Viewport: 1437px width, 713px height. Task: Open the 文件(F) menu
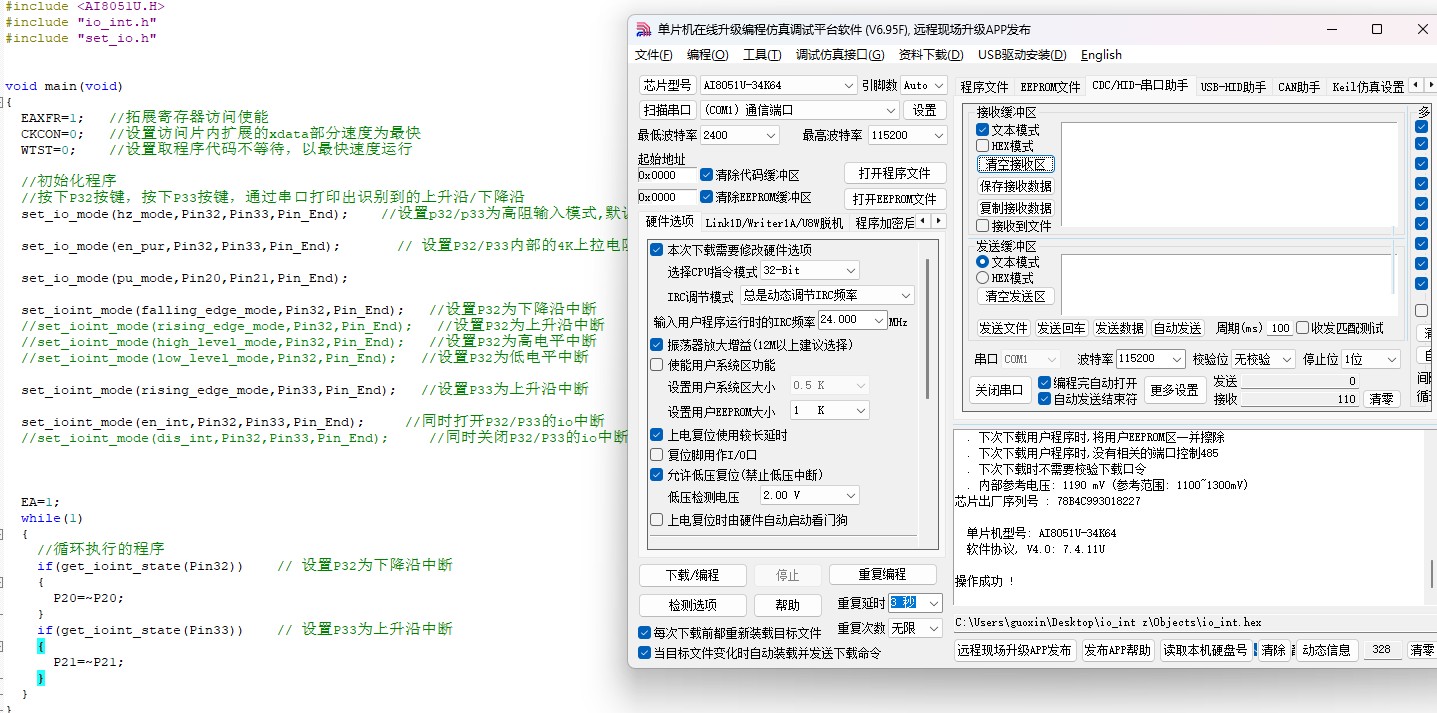[654, 55]
